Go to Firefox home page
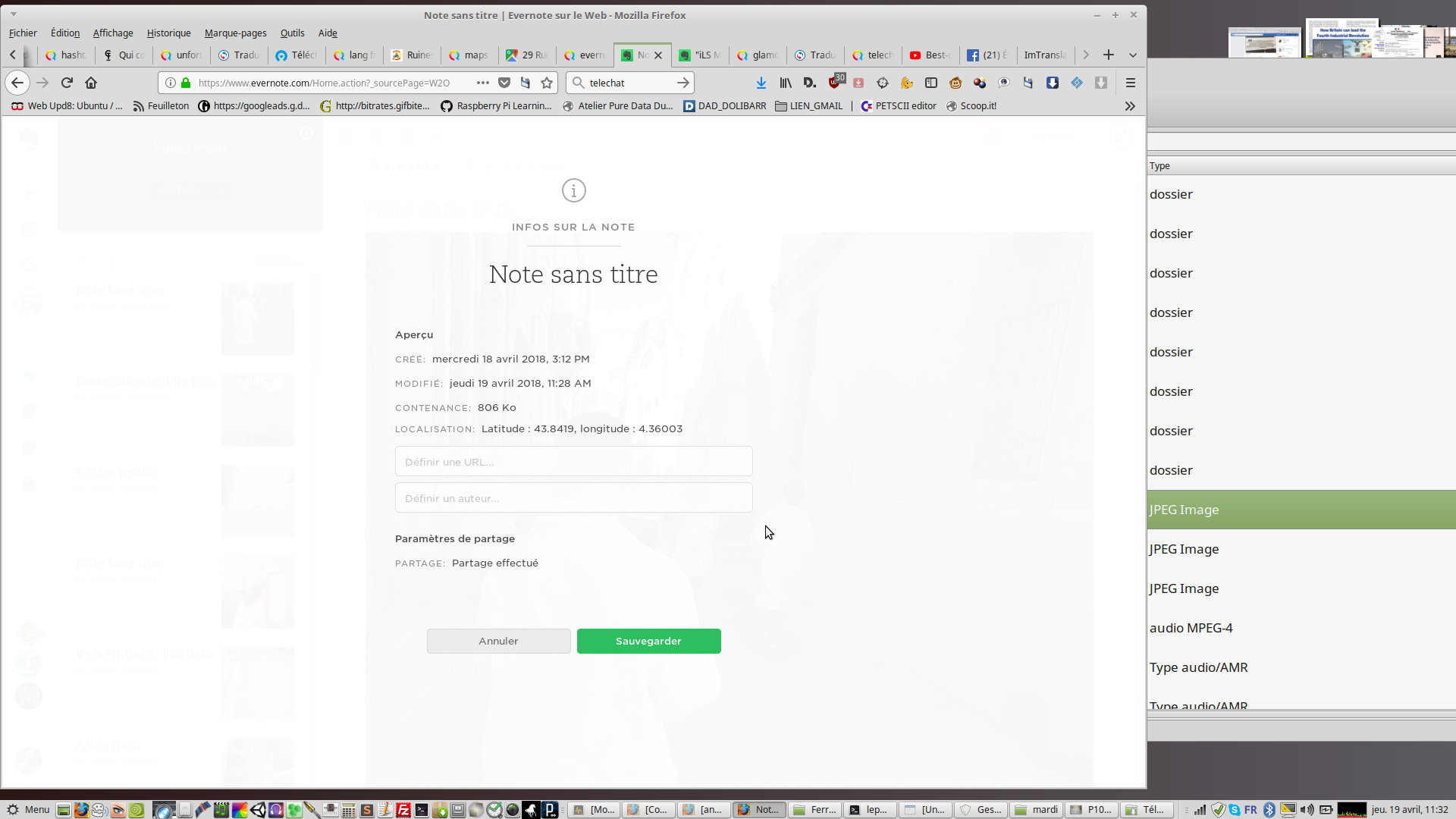Image resolution: width=1456 pixels, height=819 pixels. click(x=91, y=83)
